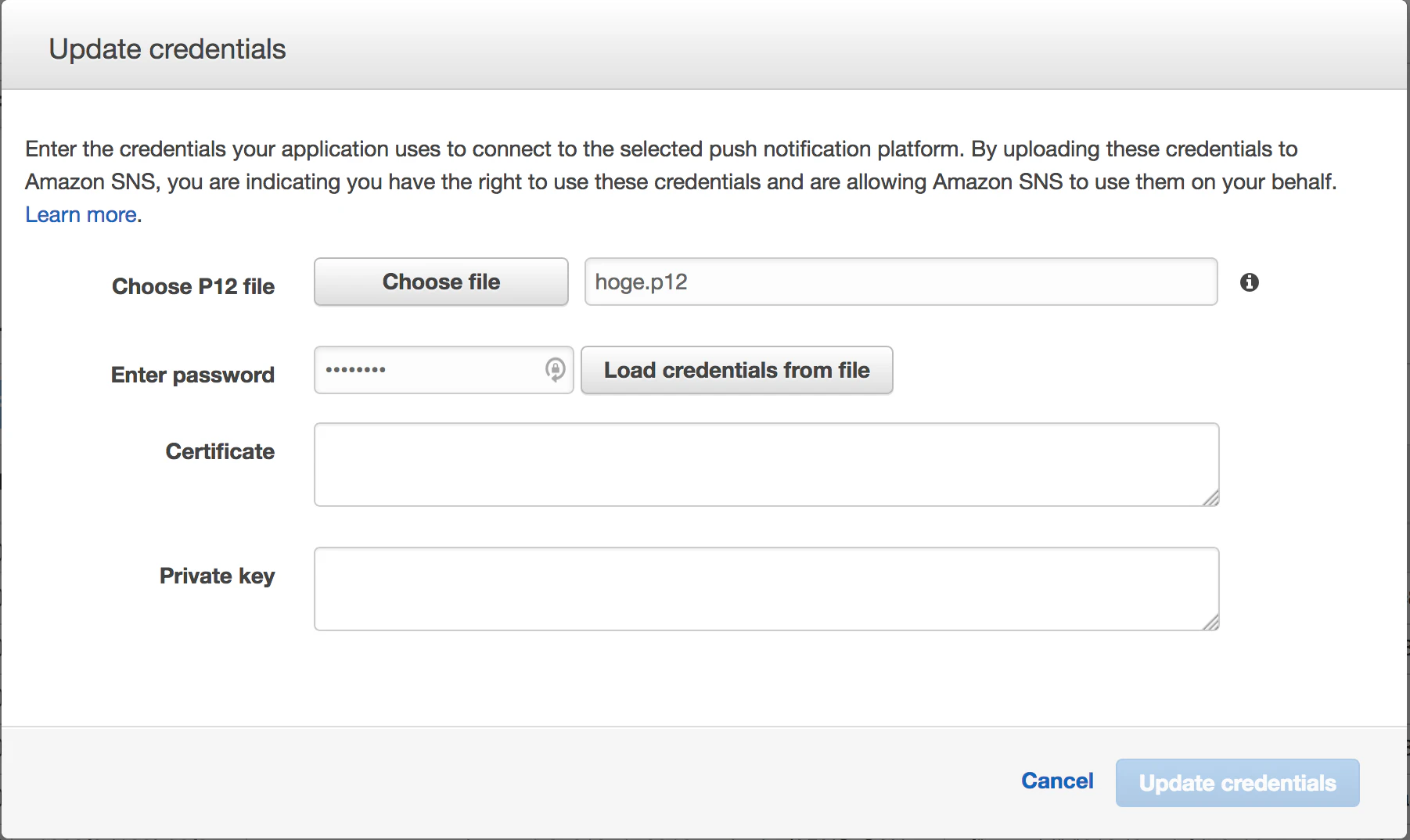
Task: Click inside the Private key text area
Action: pos(766,589)
